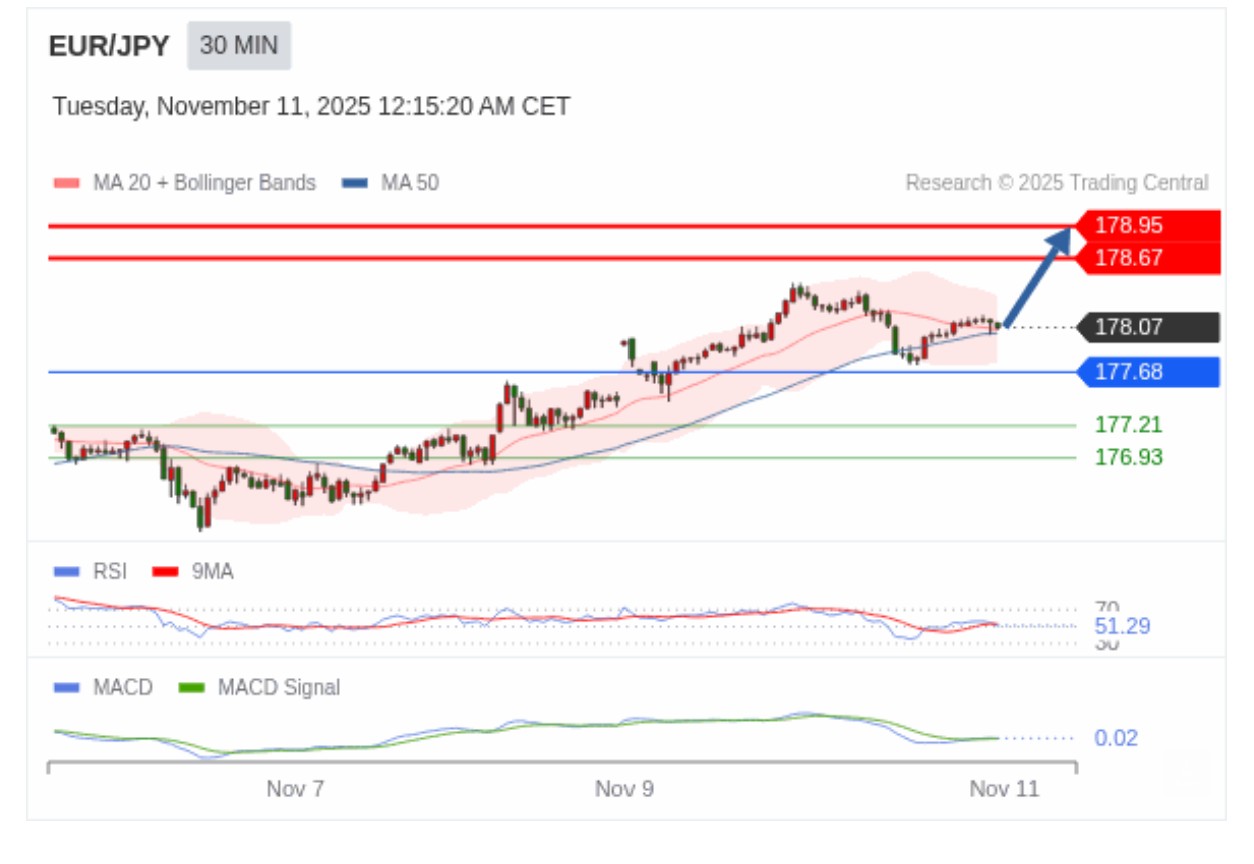Click the Nov 11 date axis label

coord(1004,789)
